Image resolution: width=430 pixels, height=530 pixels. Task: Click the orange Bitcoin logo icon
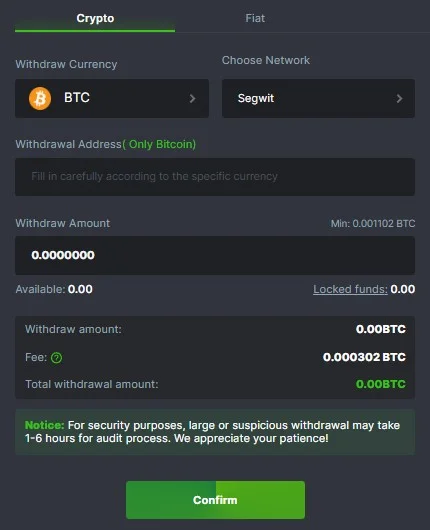click(x=40, y=98)
